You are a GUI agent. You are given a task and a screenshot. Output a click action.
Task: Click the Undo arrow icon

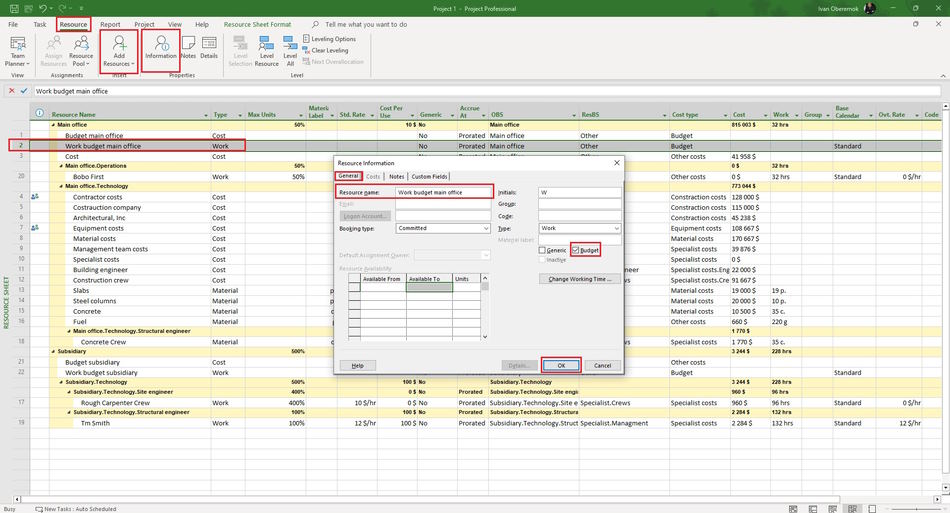pos(43,8)
